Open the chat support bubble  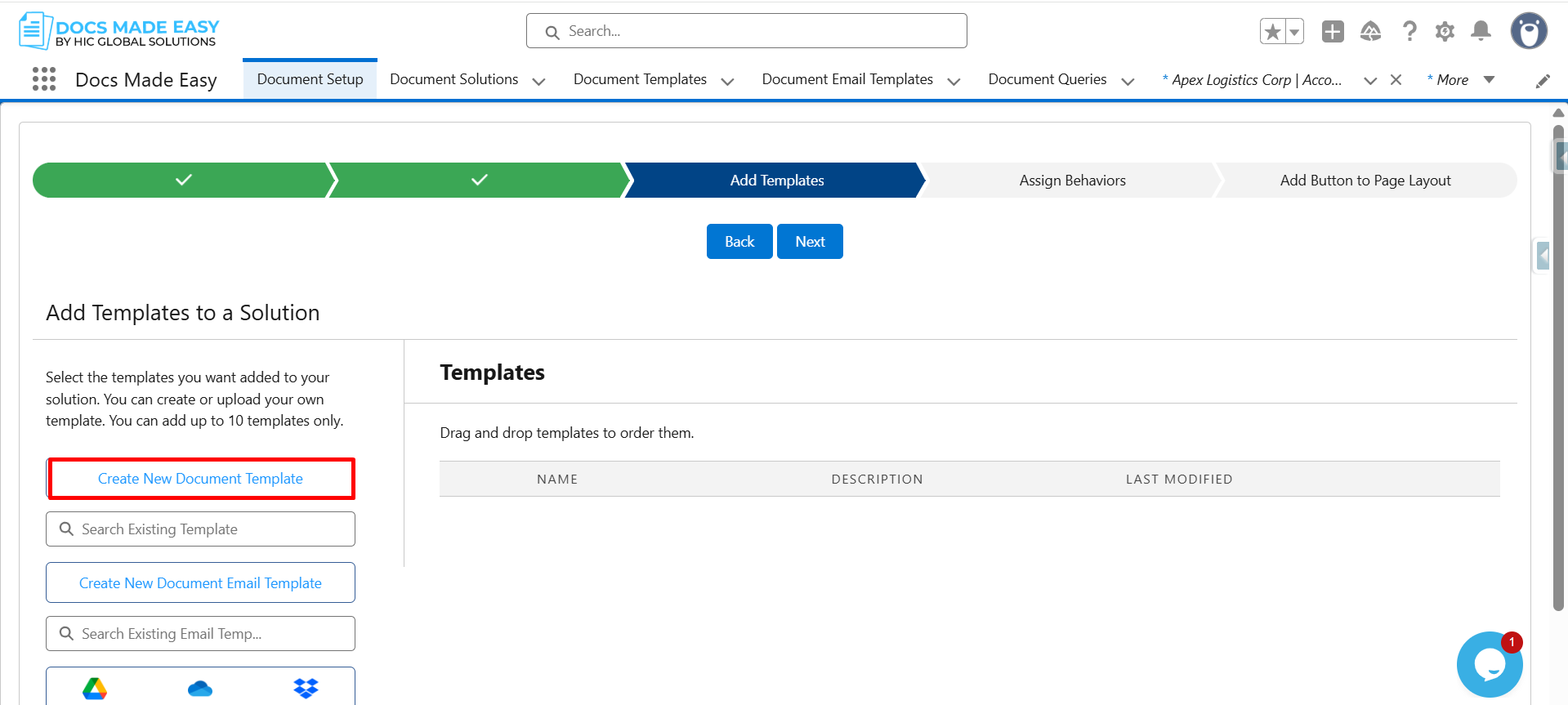1490,664
